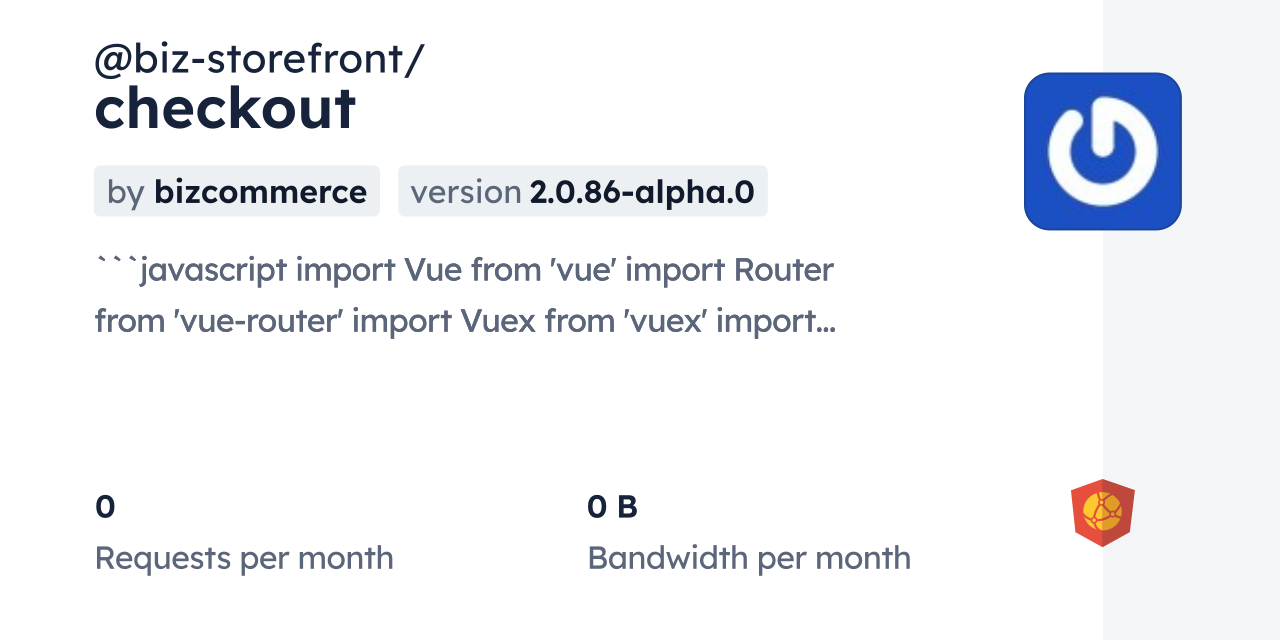Click the word "by" in author badge
Viewport: 1280px width, 640px height.
pyautogui.click(x=126, y=192)
